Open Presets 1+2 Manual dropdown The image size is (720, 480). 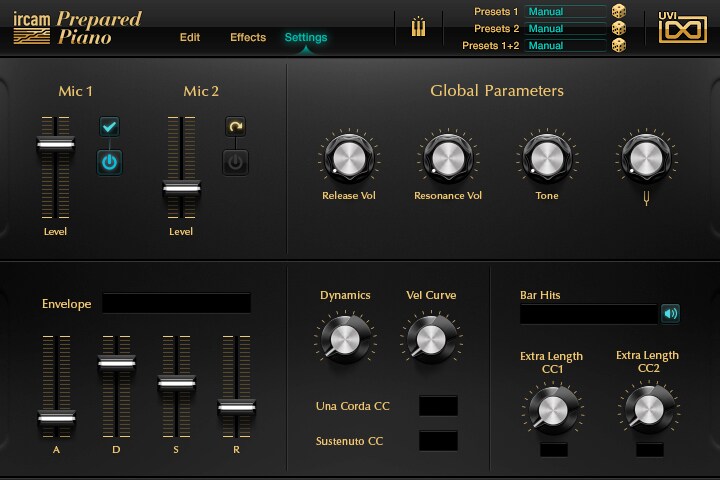565,45
